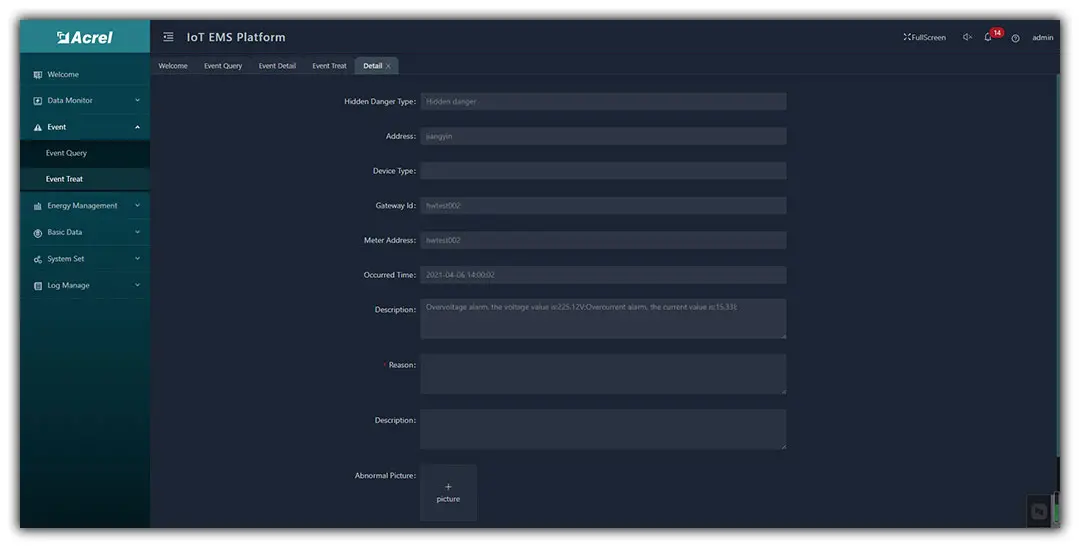Viewport: 1079px width, 548px height.
Task: Click the Welcome sidebar icon
Action: [38, 75]
